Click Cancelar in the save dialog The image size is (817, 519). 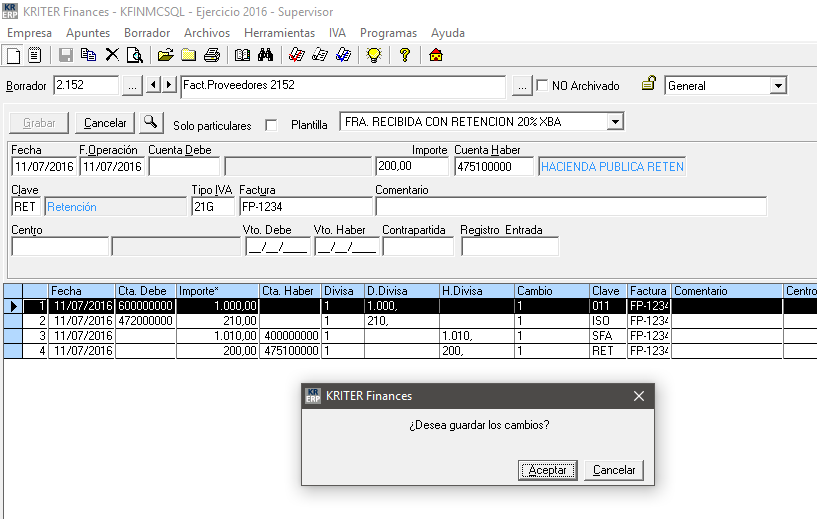click(614, 470)
